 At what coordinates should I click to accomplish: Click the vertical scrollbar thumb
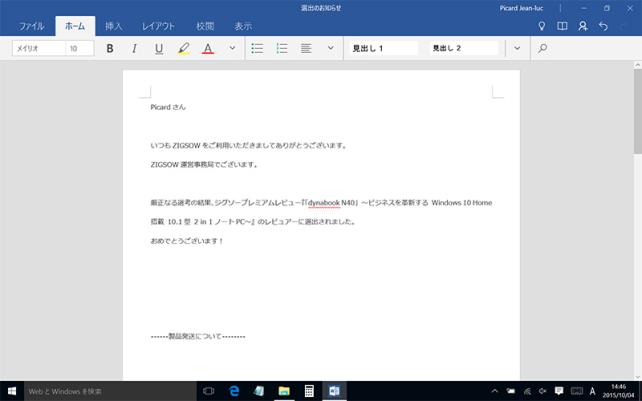(x=638, y=111)
